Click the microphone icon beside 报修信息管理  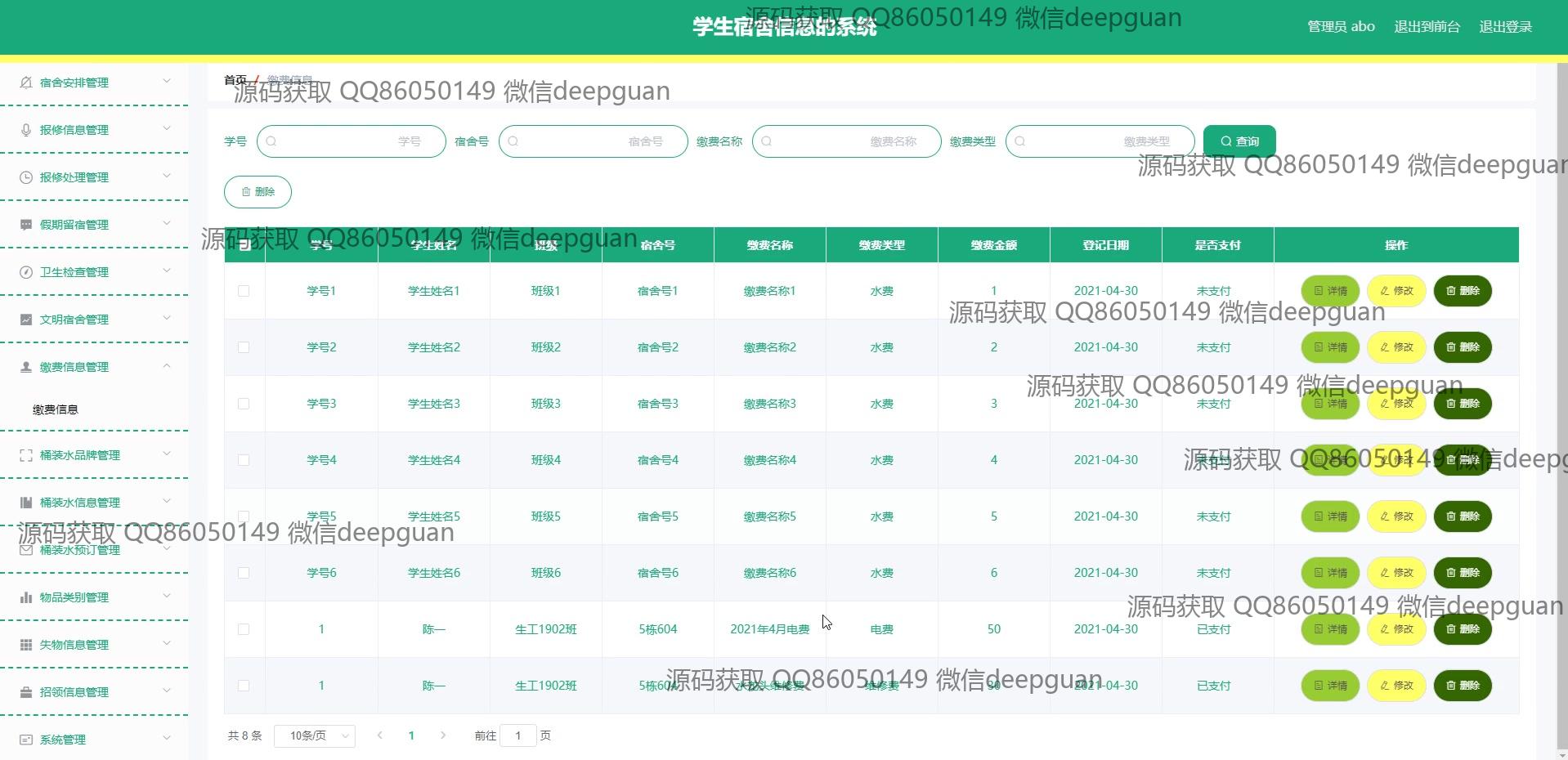(26, 130)
